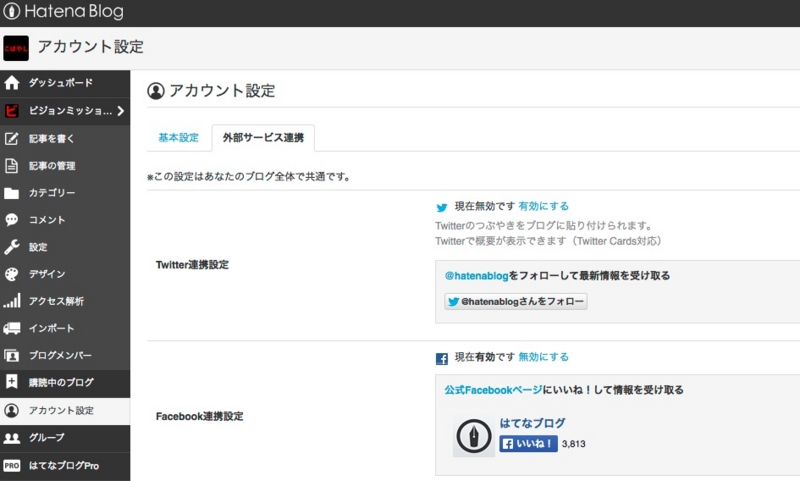
Task: Go to 記事の管理 in sidebar
Action: [52, 166]
